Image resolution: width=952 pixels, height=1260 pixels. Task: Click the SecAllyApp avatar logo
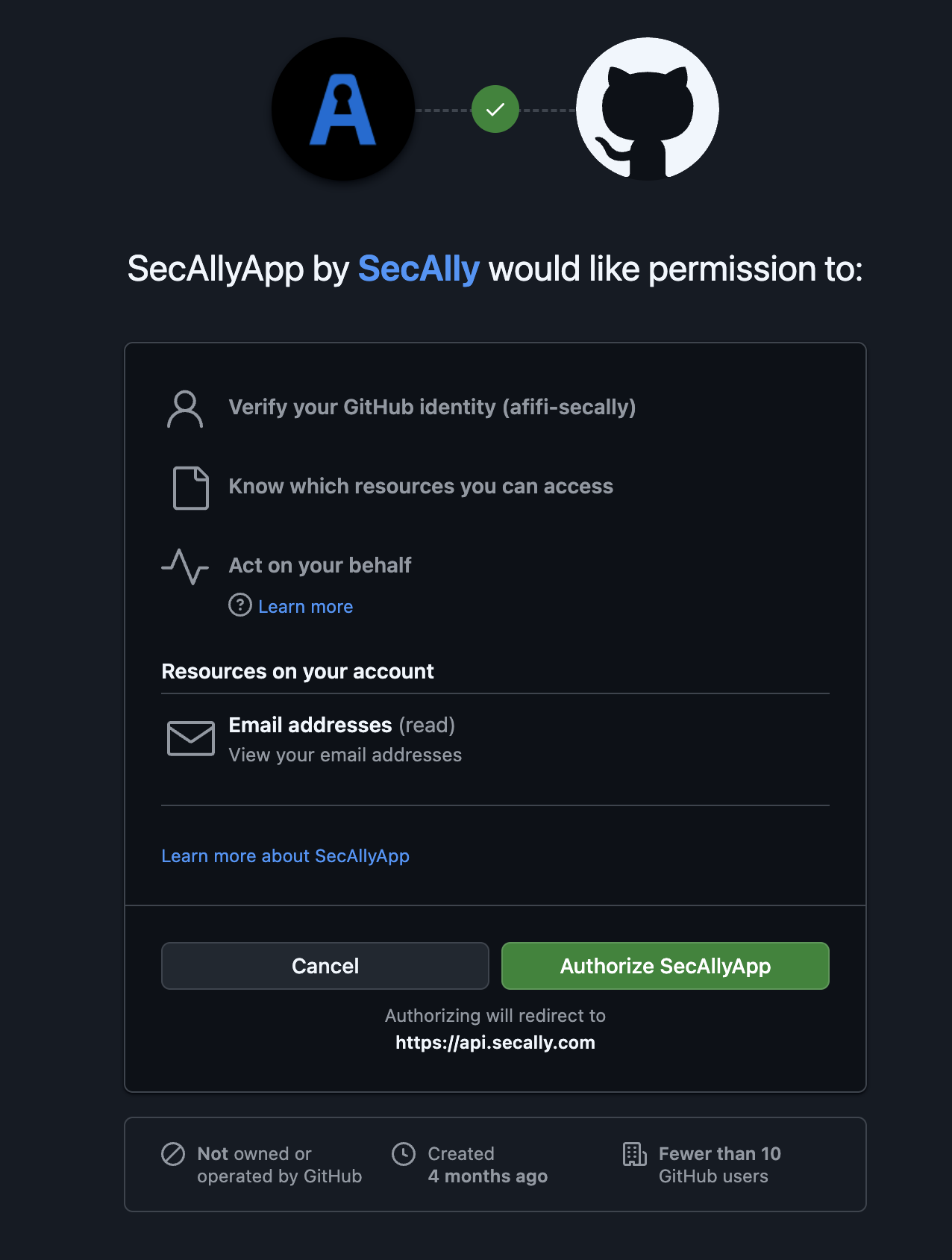click(343, 109)
